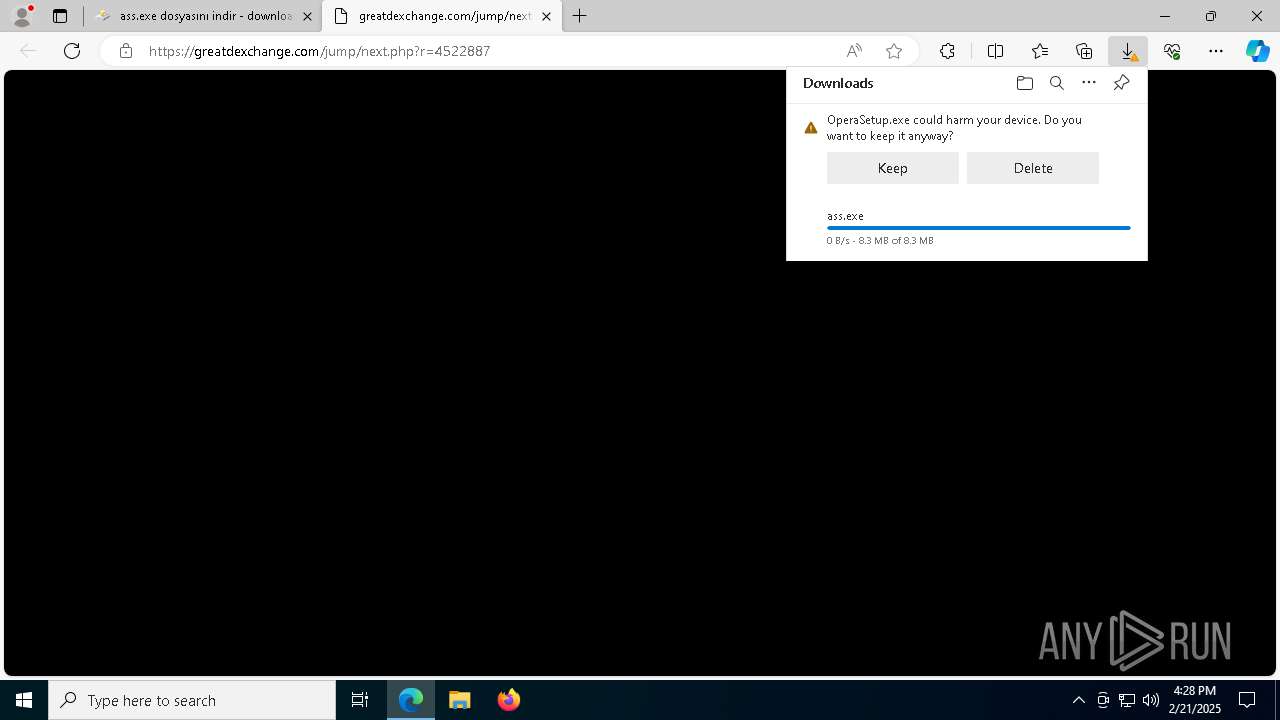Screen dimensions: 1280x720
Task: Open the tab actions menu icon
Action: click(60, 16)
